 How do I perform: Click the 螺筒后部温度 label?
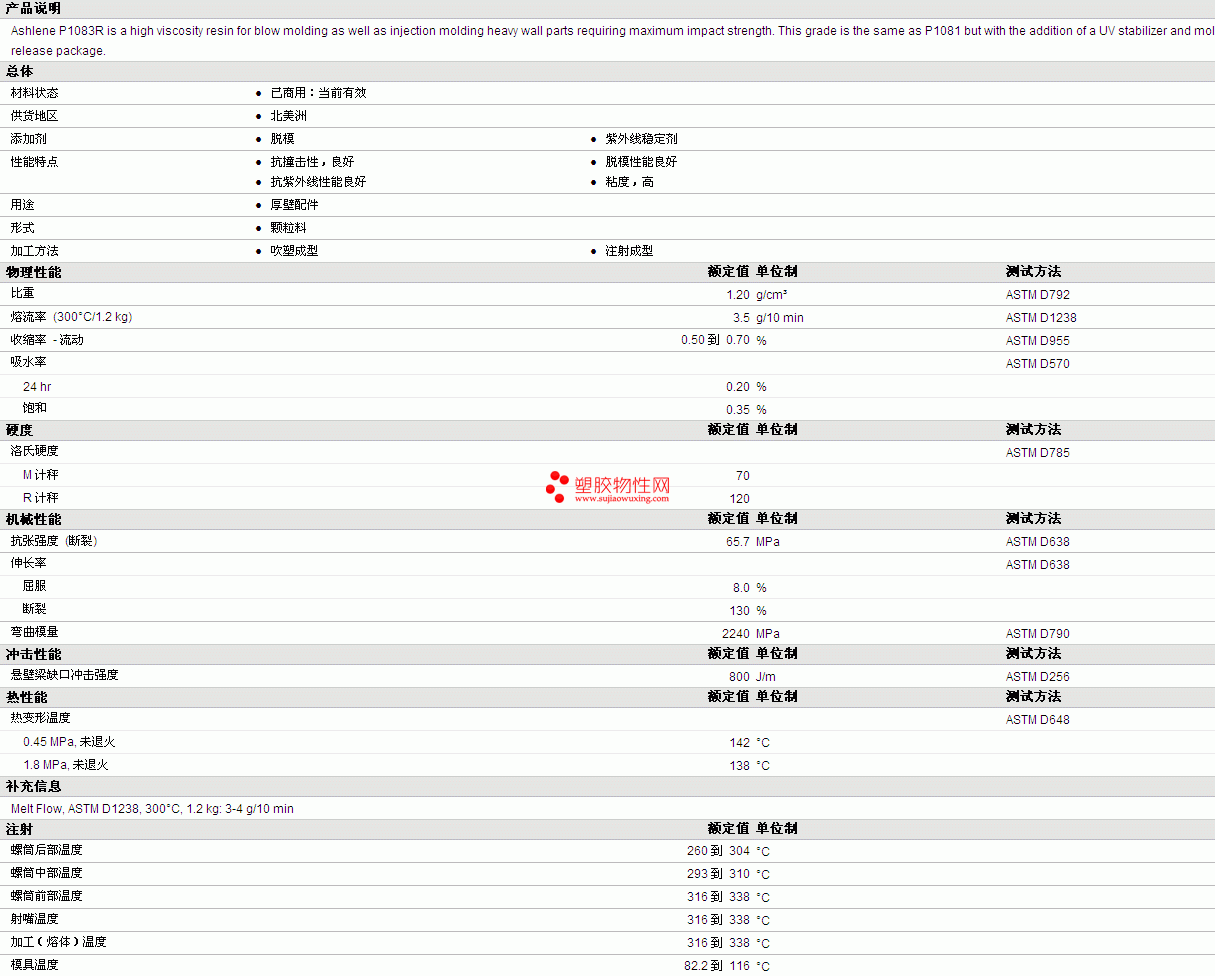(47, 850)
